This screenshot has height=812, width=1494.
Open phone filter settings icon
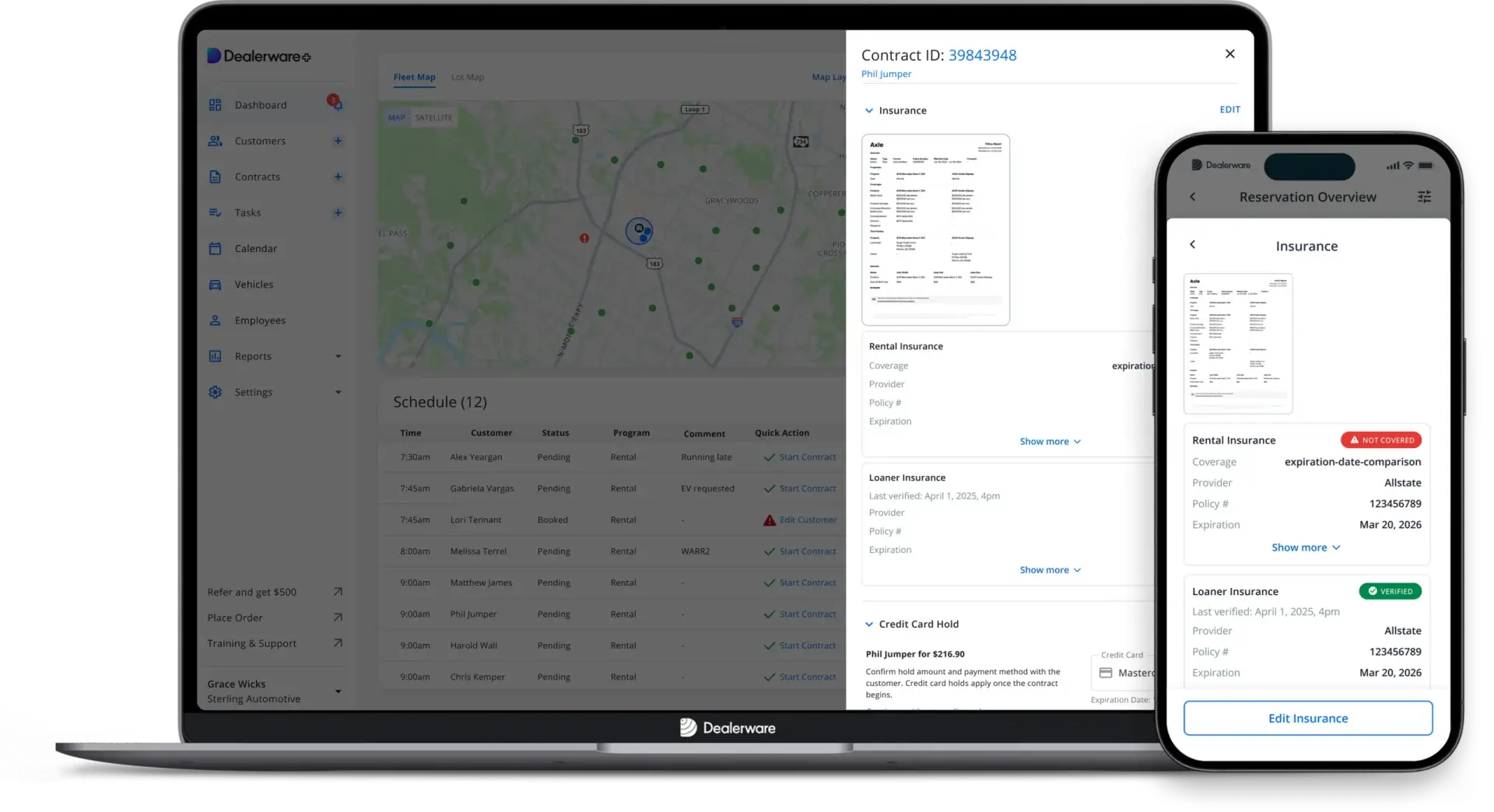(x=1424, y=197)
